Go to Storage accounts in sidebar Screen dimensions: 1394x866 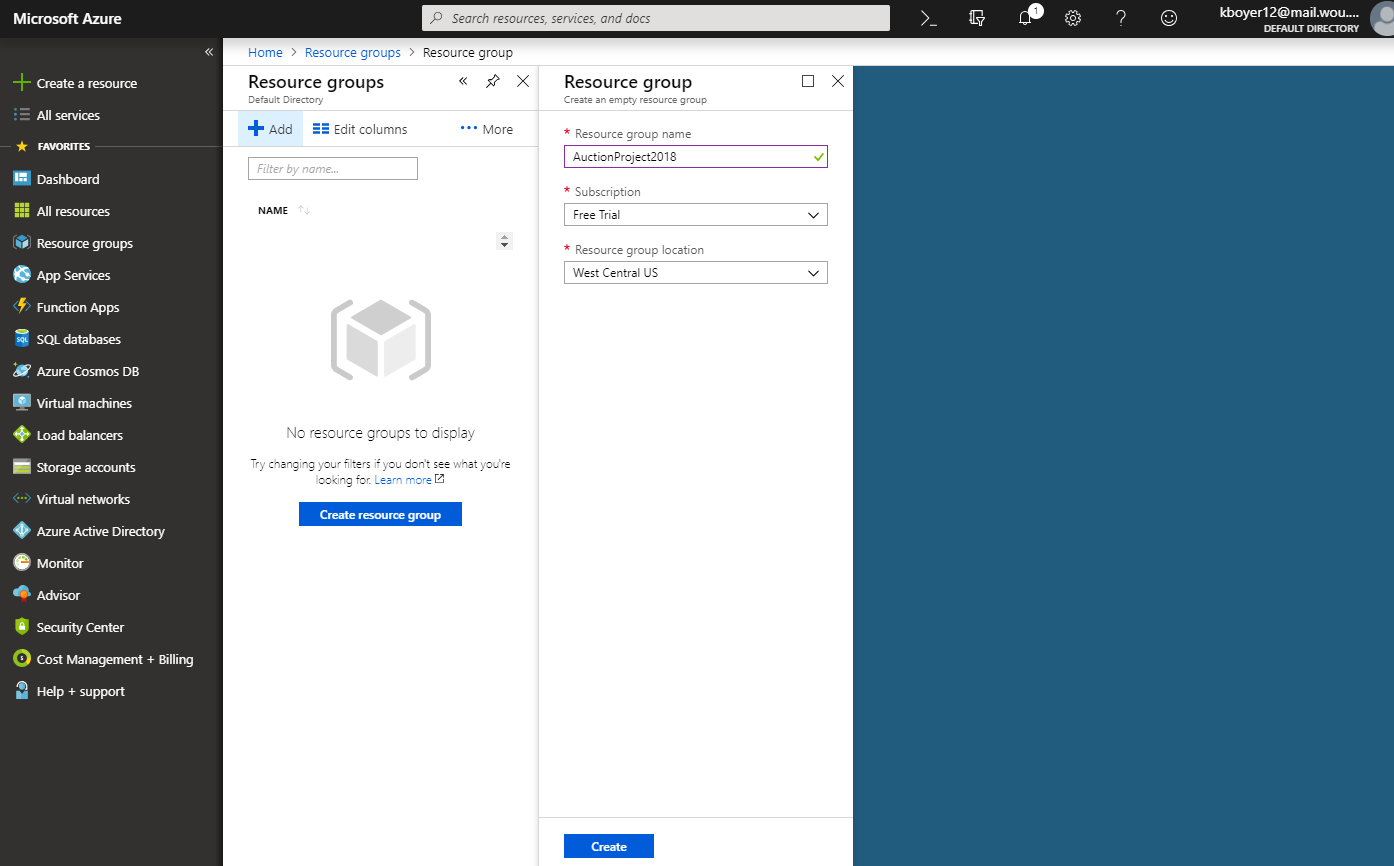[86, 467]
